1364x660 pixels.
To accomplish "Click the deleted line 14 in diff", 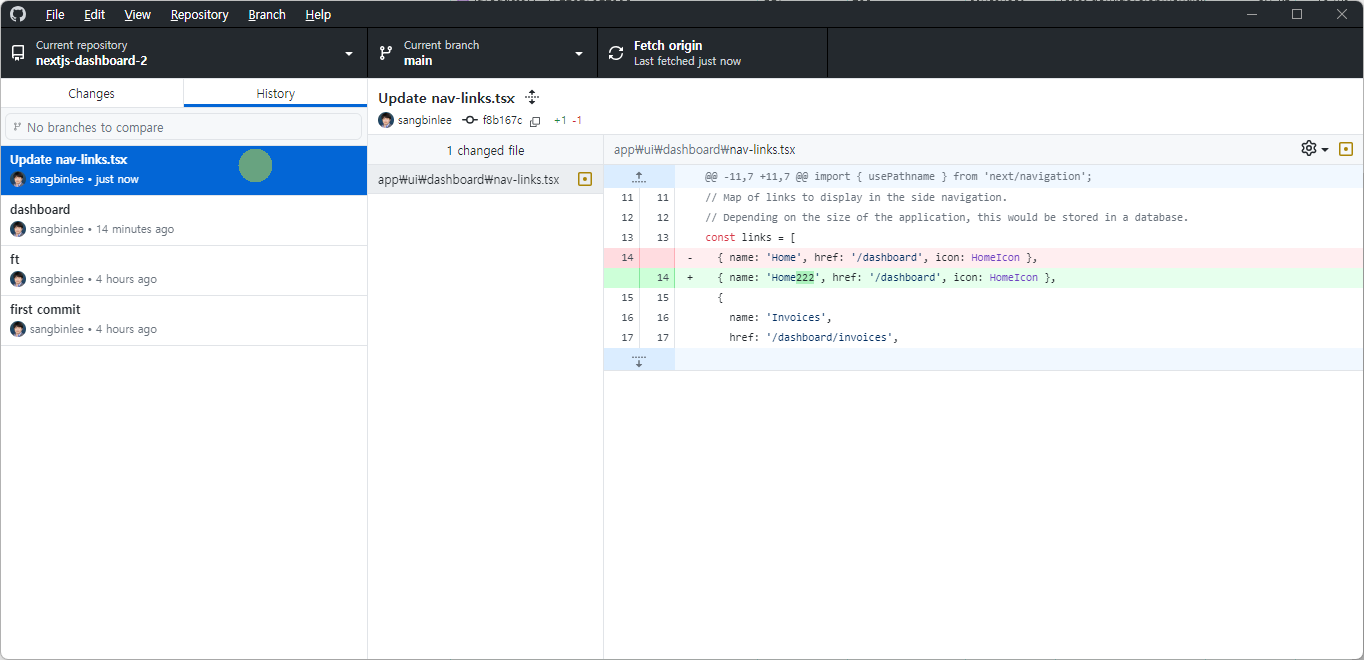I will [983, 257].
